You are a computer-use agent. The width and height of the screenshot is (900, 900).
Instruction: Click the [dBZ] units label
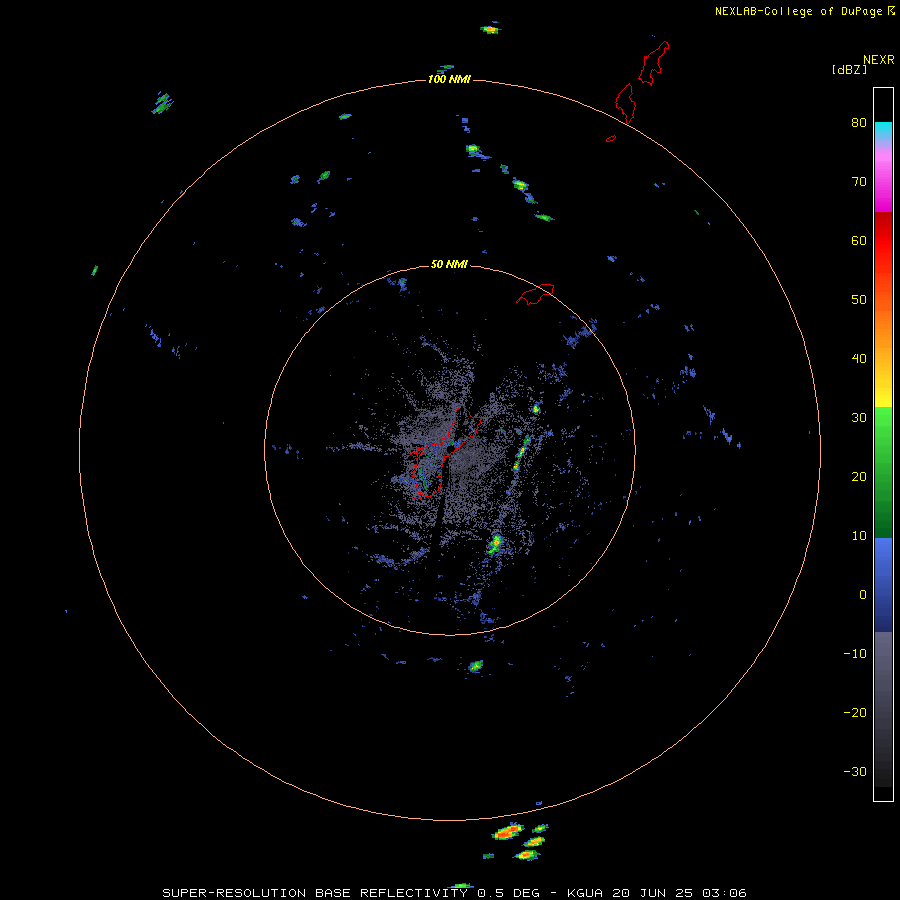(849, 70)
